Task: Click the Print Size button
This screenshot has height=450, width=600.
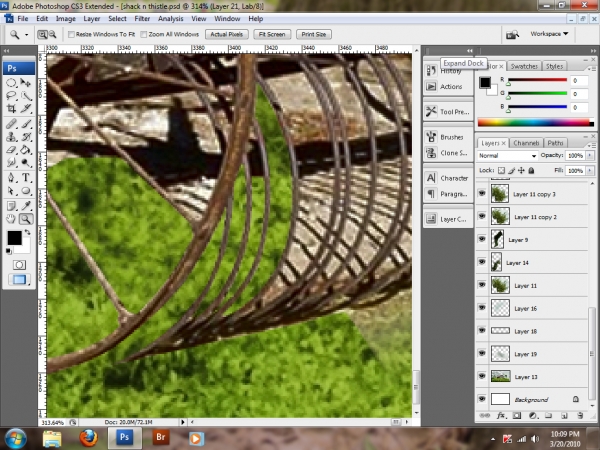Action: point(314,34)
